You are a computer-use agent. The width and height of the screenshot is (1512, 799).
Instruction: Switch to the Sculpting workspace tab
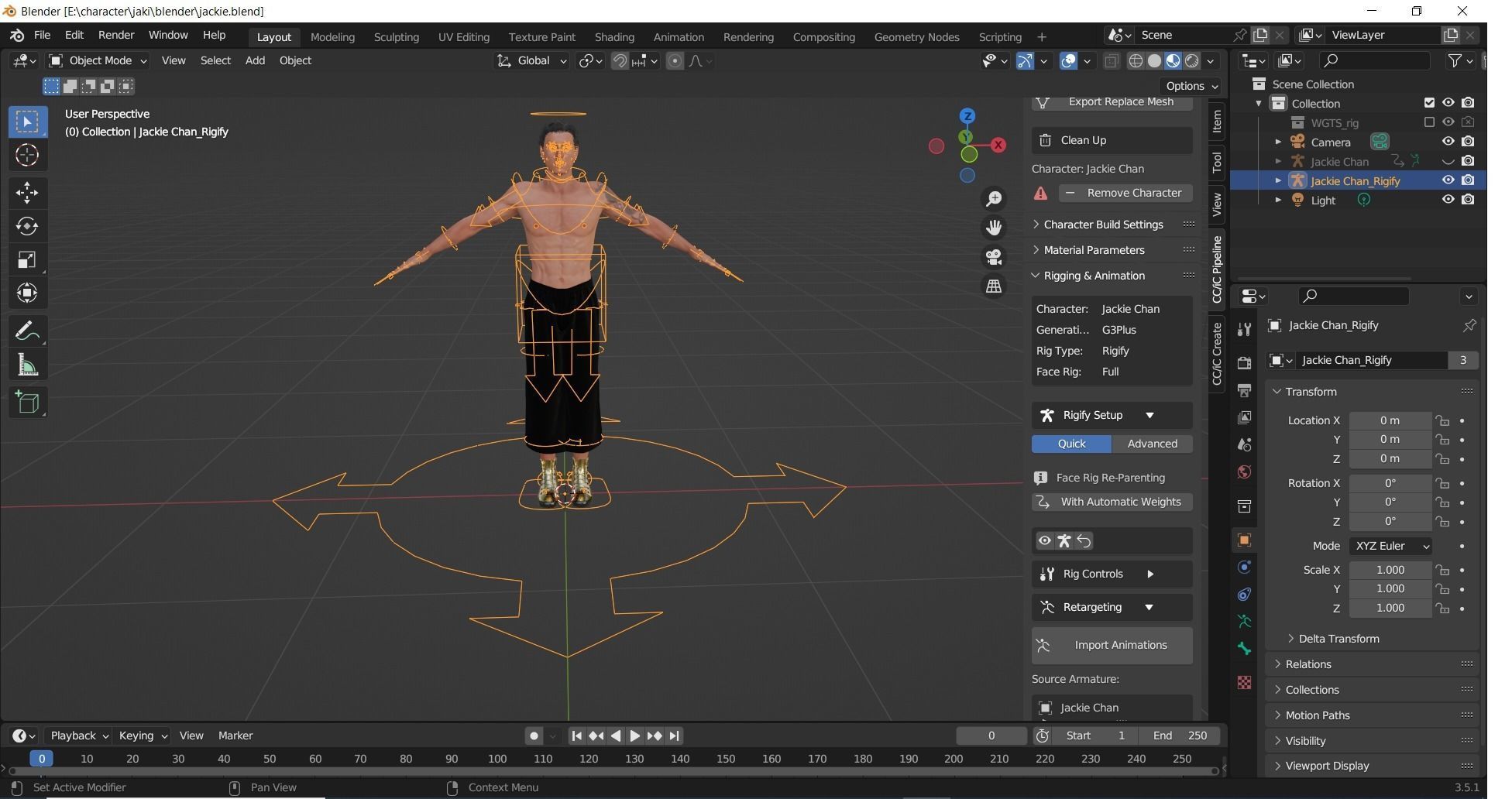pyautogui.click(x=396, y=37)
